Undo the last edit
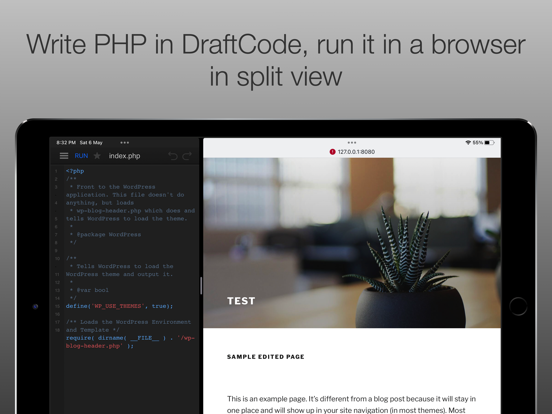Screen dimensions: 552x414 pyautogui.click(x=173, y=156)
